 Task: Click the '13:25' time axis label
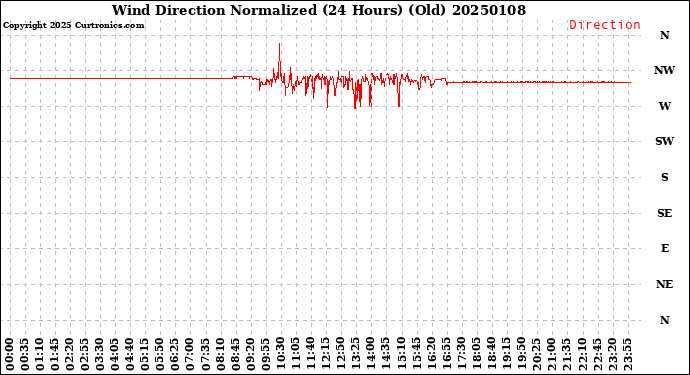356,355
